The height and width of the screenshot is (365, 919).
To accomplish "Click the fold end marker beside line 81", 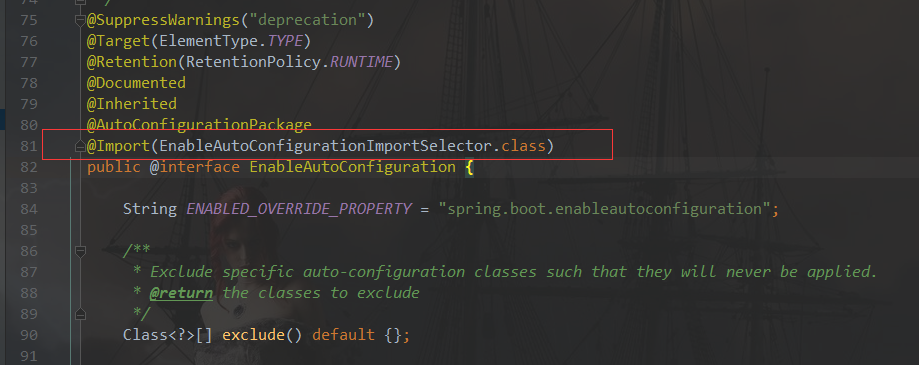I will (x=80, y=146).
